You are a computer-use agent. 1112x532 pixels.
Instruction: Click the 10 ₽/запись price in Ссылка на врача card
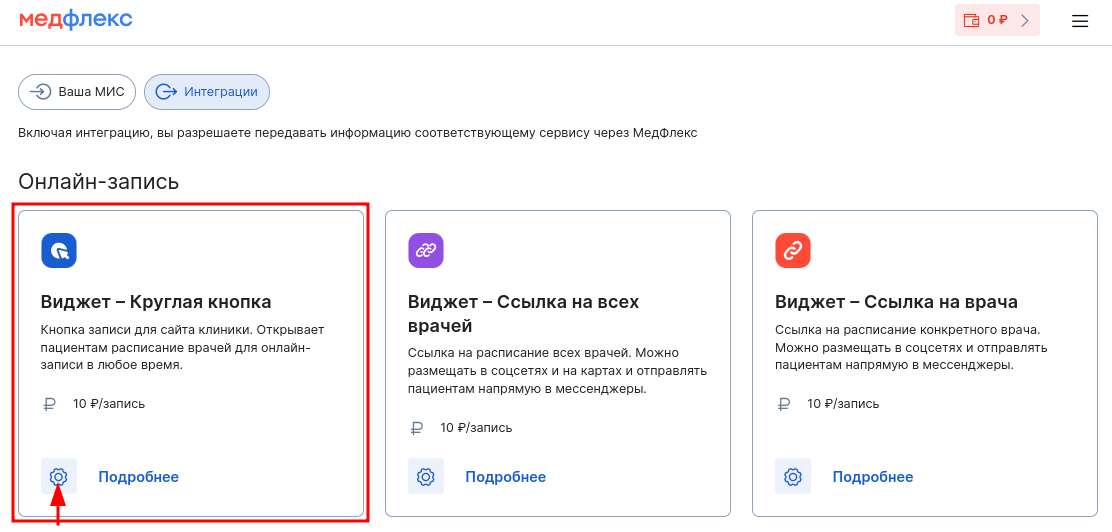tap(843, 405)
